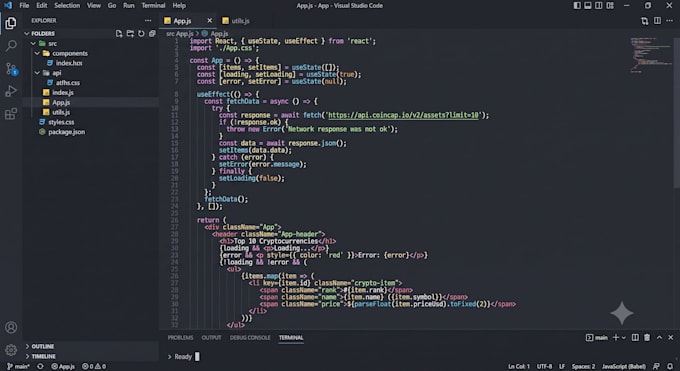Close the terminal panel
This screenshot has height=371, width=680.
click(x=670, y=338)
